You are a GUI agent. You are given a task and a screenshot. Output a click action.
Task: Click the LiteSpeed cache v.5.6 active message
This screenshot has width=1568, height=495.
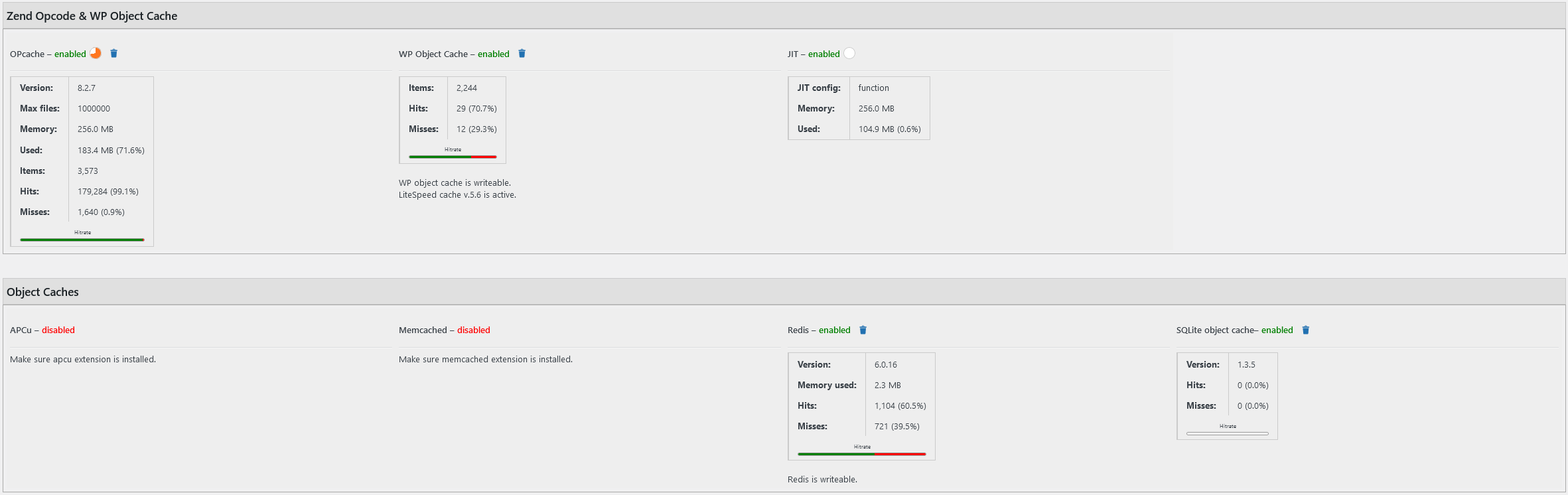457,194
